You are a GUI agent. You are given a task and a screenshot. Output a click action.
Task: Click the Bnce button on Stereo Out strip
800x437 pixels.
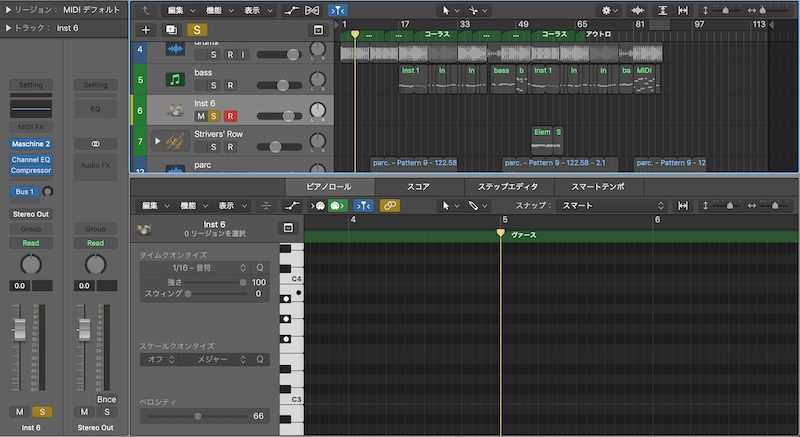(x=107, y=399)
